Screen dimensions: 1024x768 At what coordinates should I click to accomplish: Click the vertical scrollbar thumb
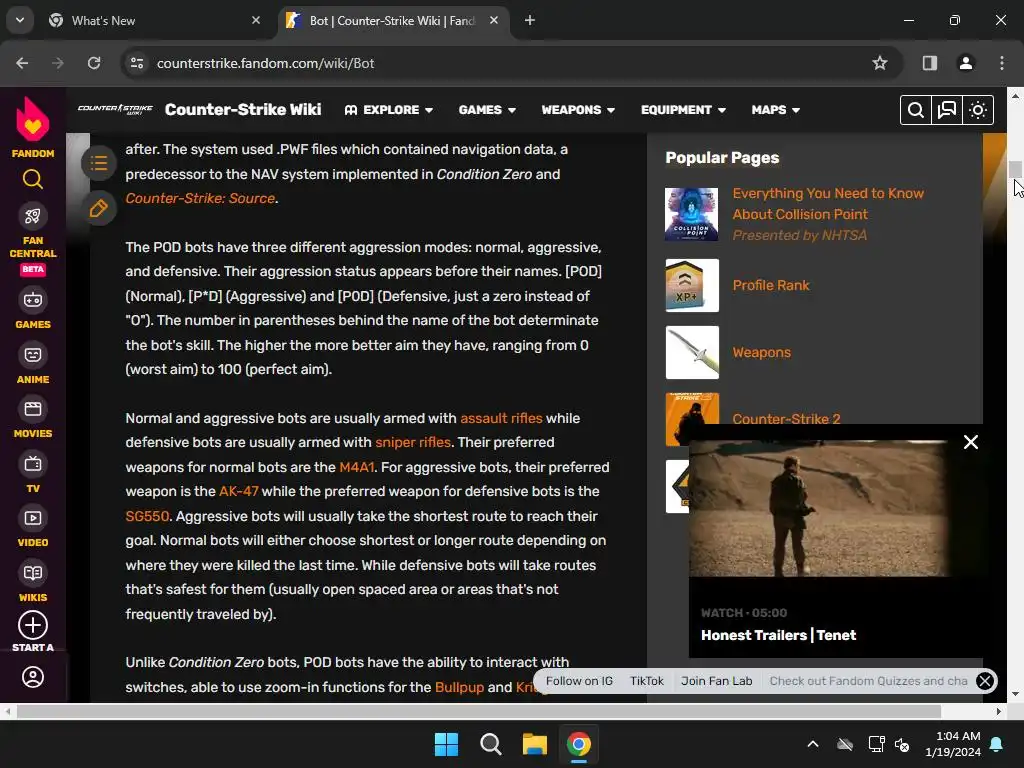click(x=1015, y=168)
